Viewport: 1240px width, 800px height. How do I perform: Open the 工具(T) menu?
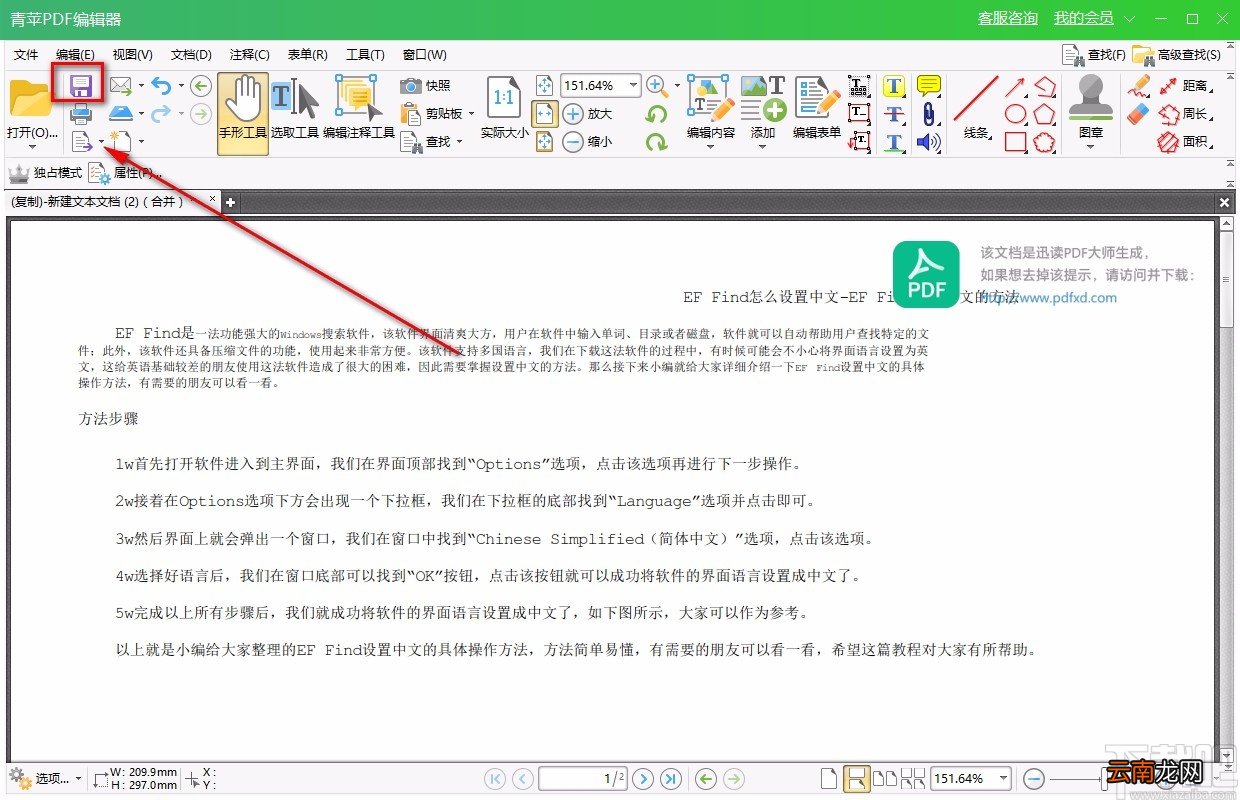[x=366, y=54]
